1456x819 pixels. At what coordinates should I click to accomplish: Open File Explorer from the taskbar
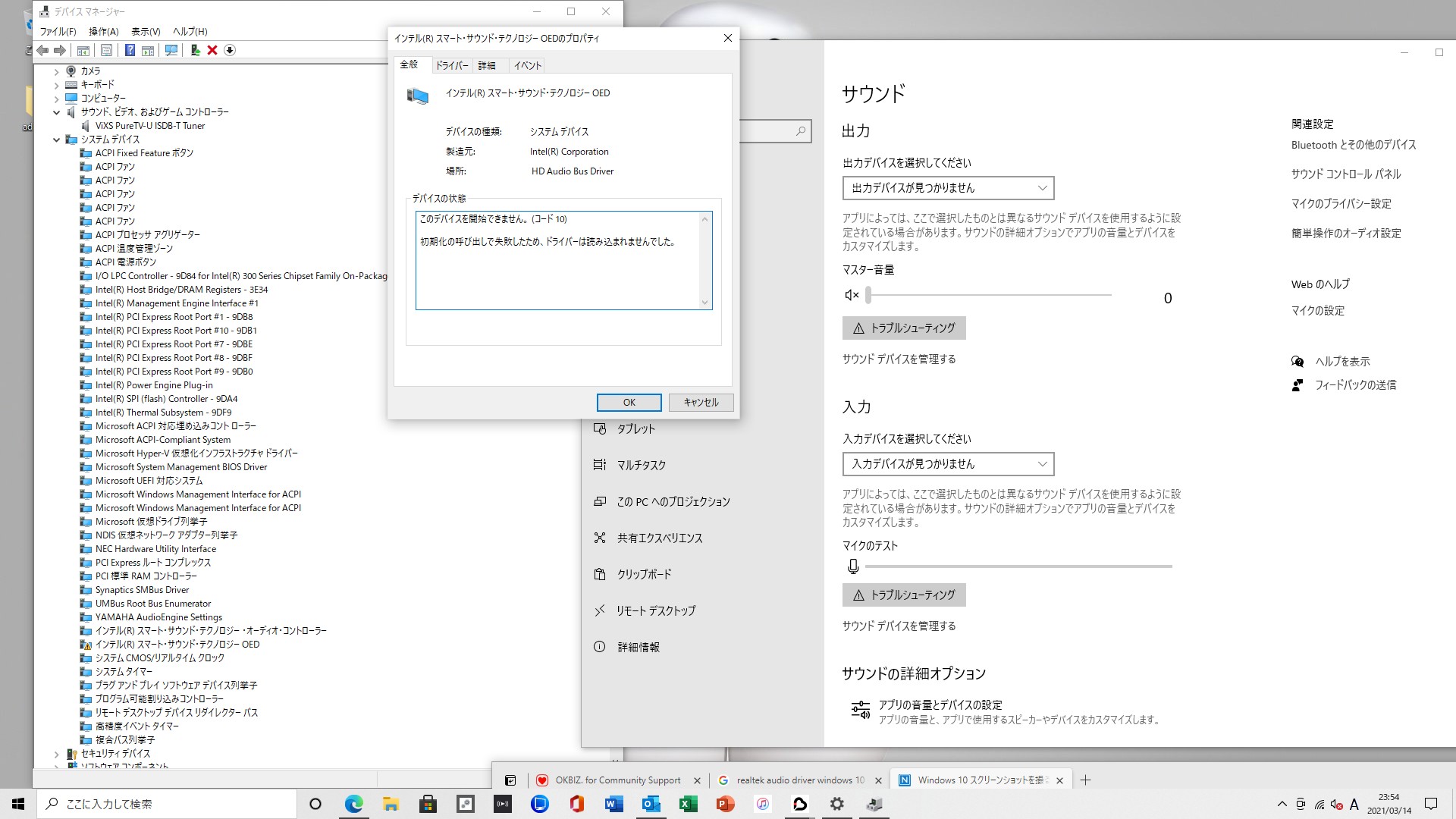[x=391, y=804]
